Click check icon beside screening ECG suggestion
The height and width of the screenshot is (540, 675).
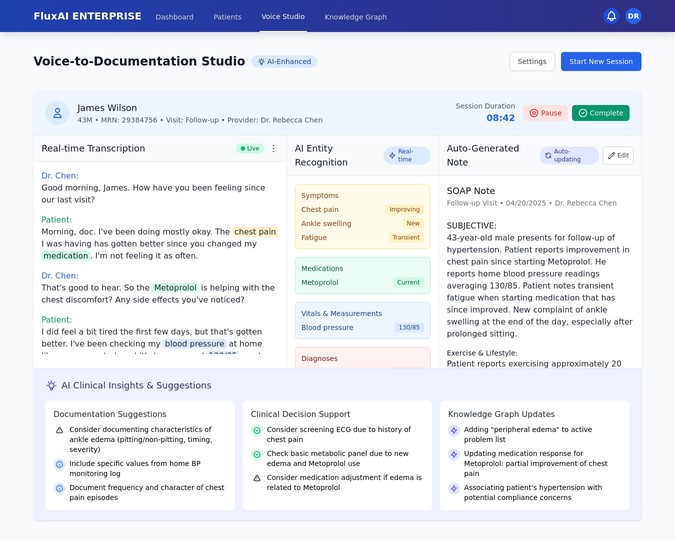[x=257, y=430]
